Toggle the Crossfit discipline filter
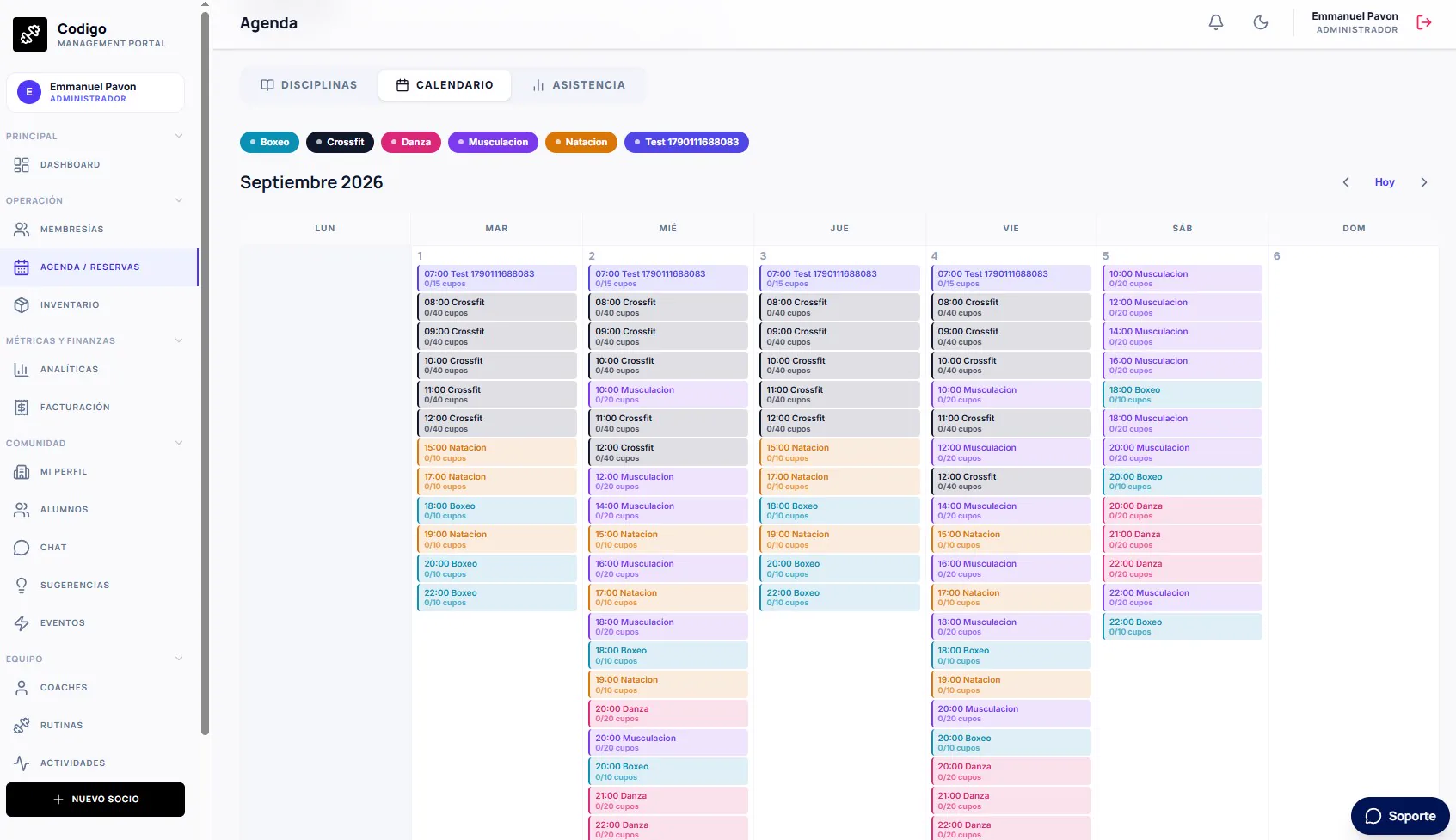This screenshot has height=840, width=1456. tap(340, 143)
